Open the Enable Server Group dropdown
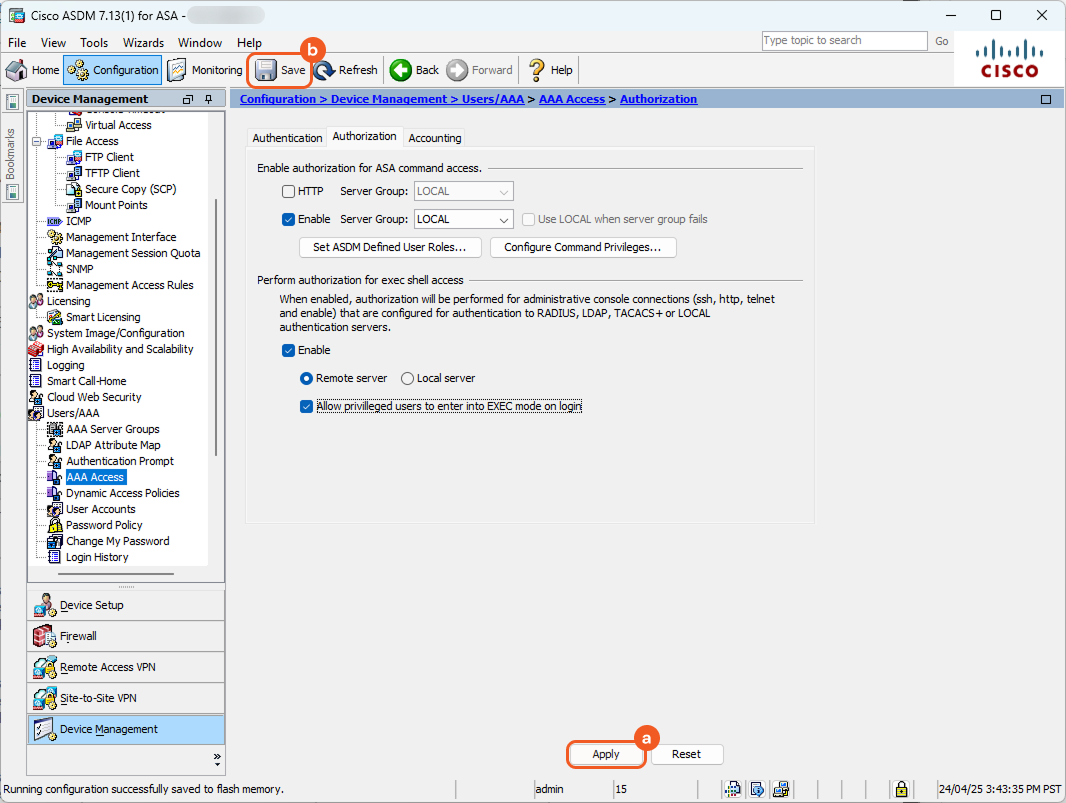This screenshot has width=1066, height=803. [x=504, y=219]
